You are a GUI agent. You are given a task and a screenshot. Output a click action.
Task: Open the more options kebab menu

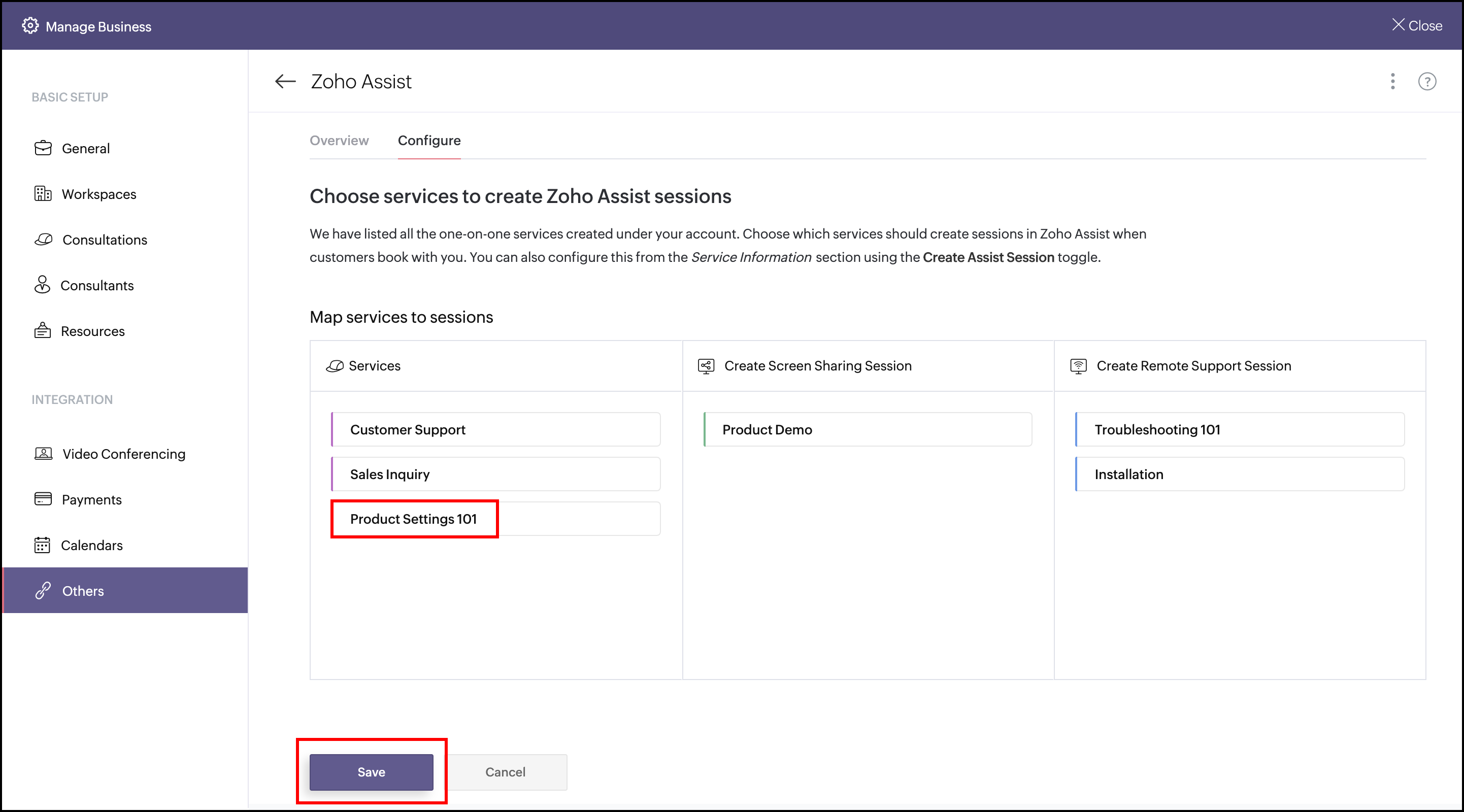coord(1393,82)
